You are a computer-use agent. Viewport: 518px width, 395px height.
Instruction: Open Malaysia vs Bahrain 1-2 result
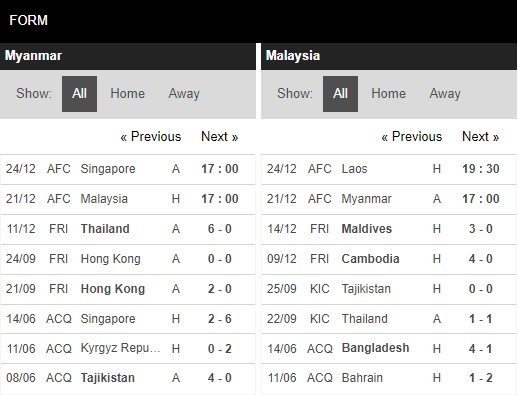coord(389,378)
